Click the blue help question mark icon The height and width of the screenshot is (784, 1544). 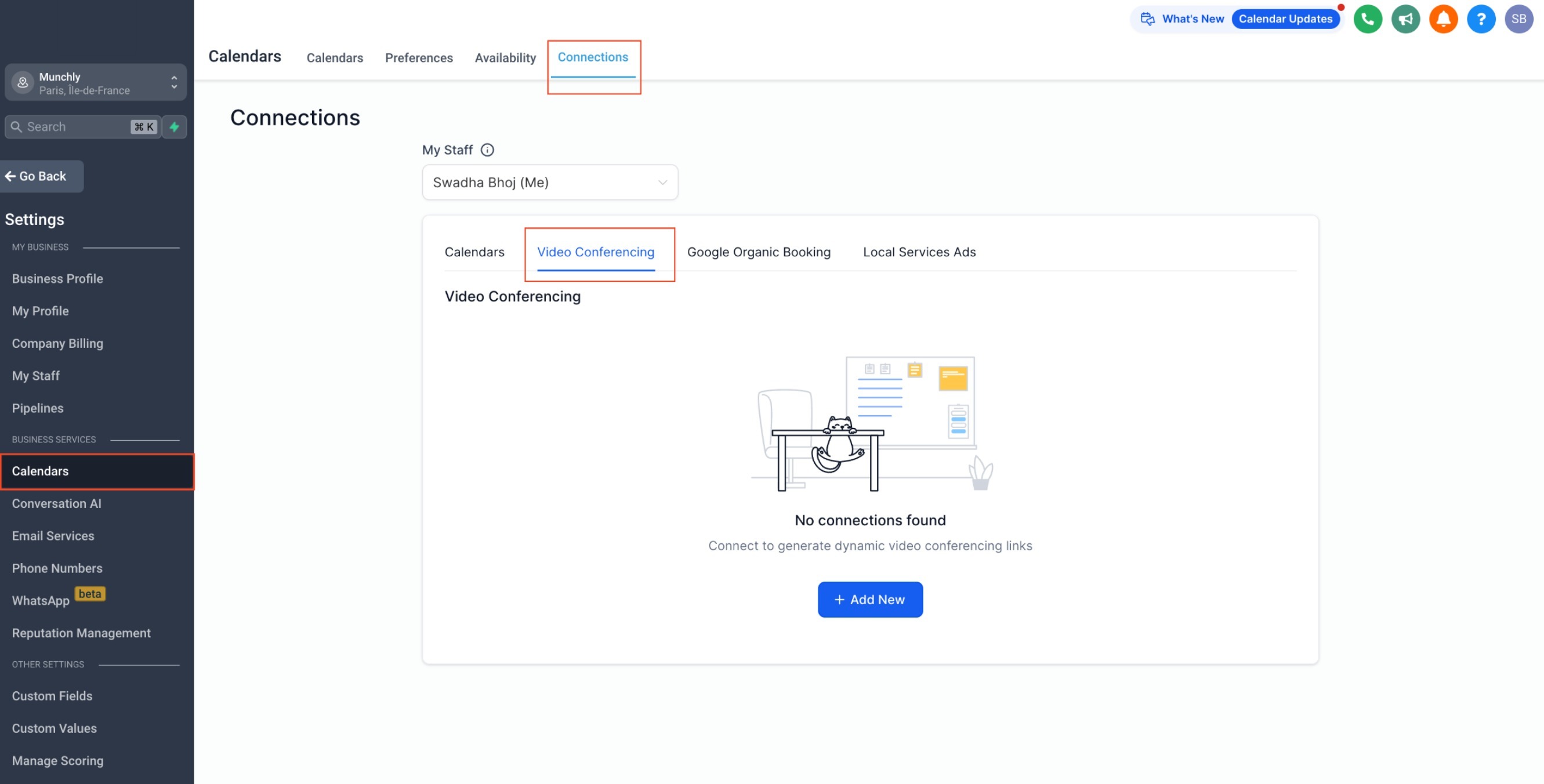pos(1481,19)
